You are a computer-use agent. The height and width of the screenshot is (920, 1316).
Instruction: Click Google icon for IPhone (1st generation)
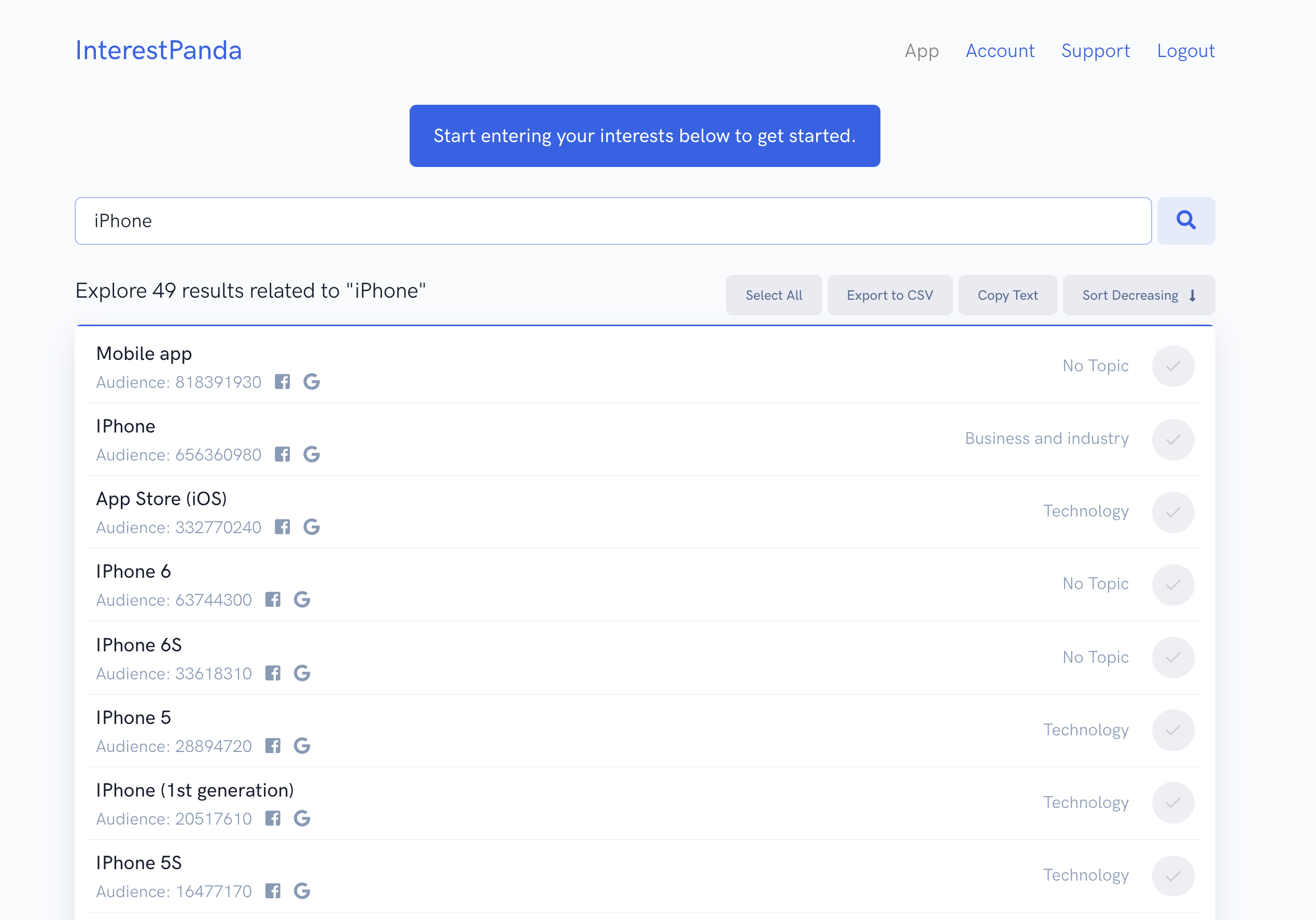point(302,818)
